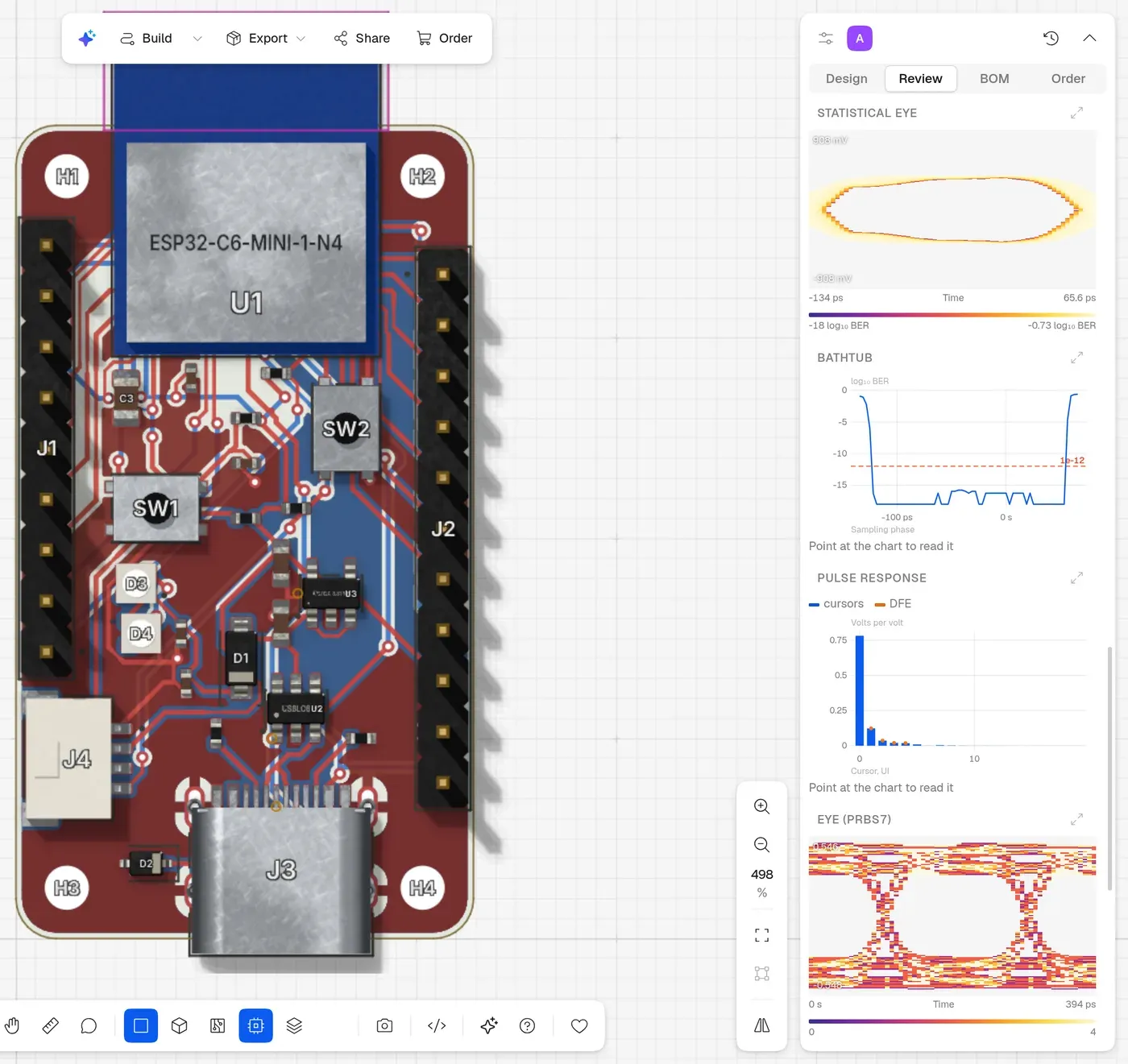Image resolution: width=1128 pixels, height=1064 pixels.
Task: Expand the Statistical Eye chart
Action: [1076, 113]
